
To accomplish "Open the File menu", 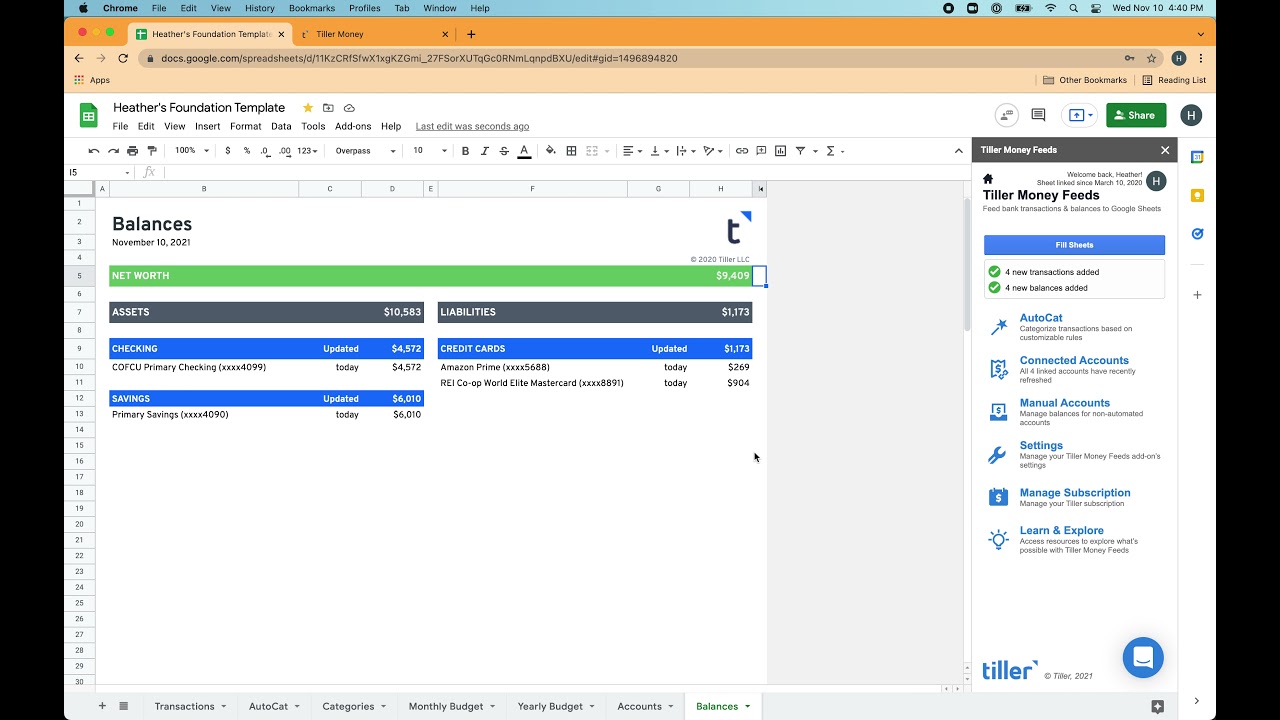I will (120, 126).
